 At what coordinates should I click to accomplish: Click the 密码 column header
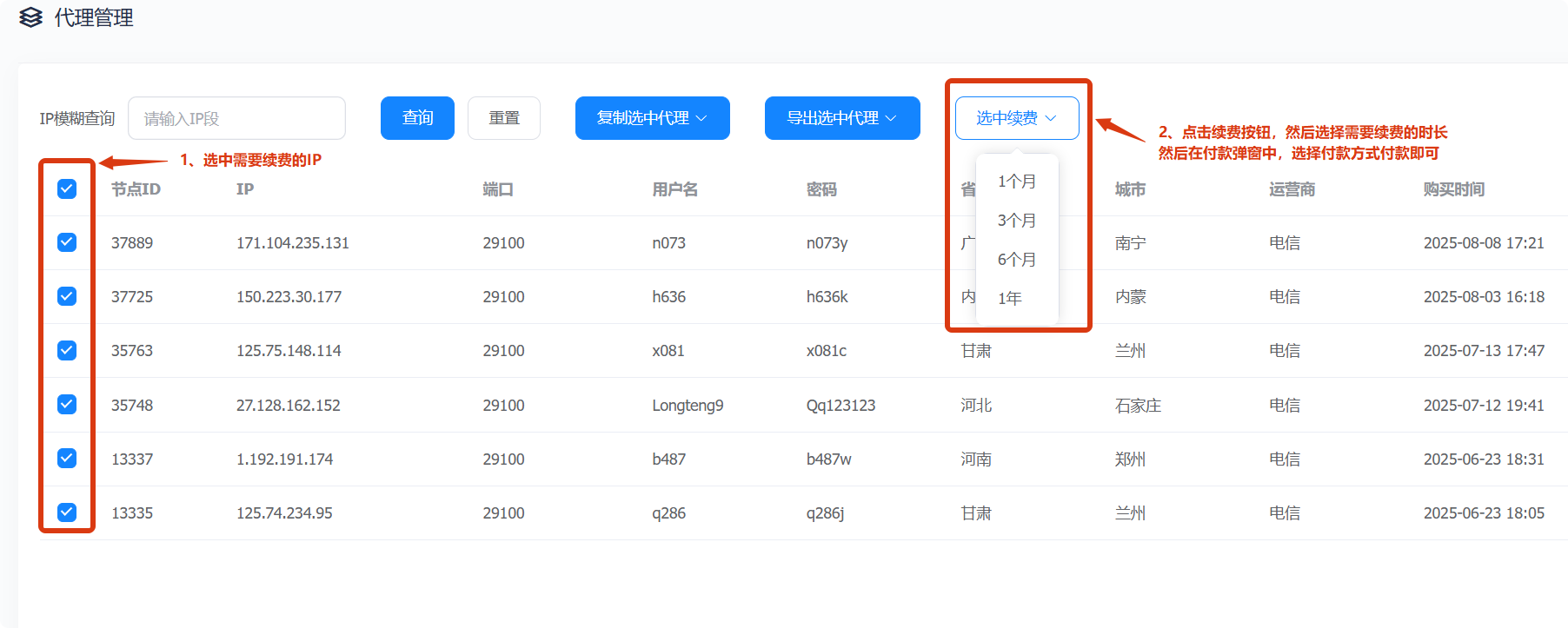(821, 189)
